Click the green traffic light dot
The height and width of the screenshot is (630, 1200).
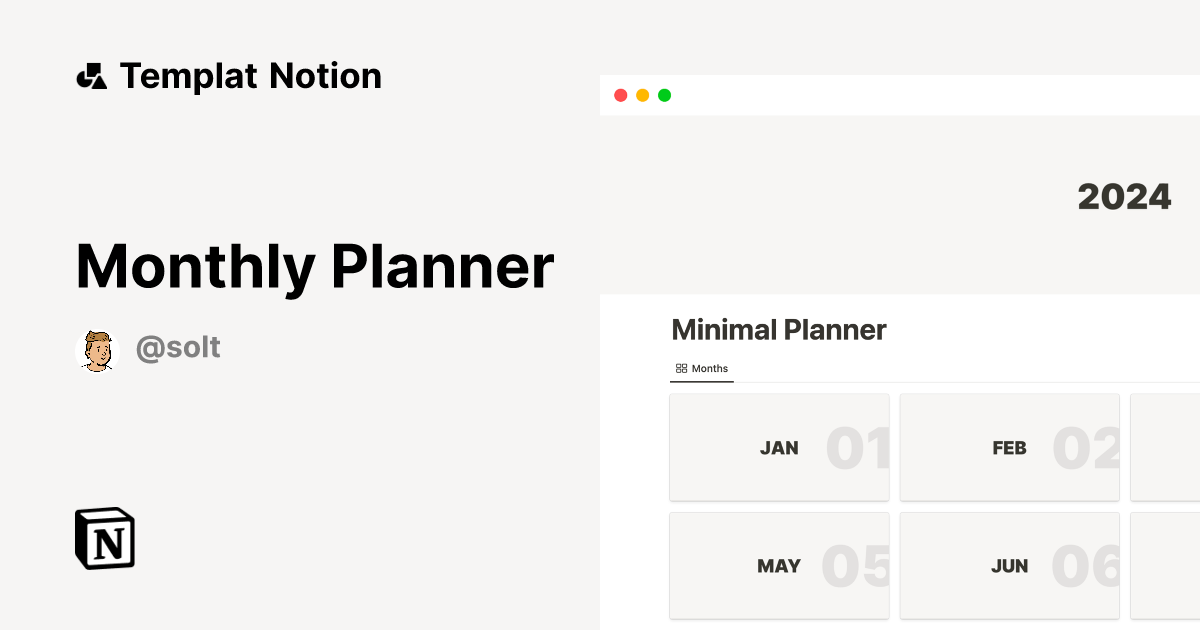pos(664,94)
